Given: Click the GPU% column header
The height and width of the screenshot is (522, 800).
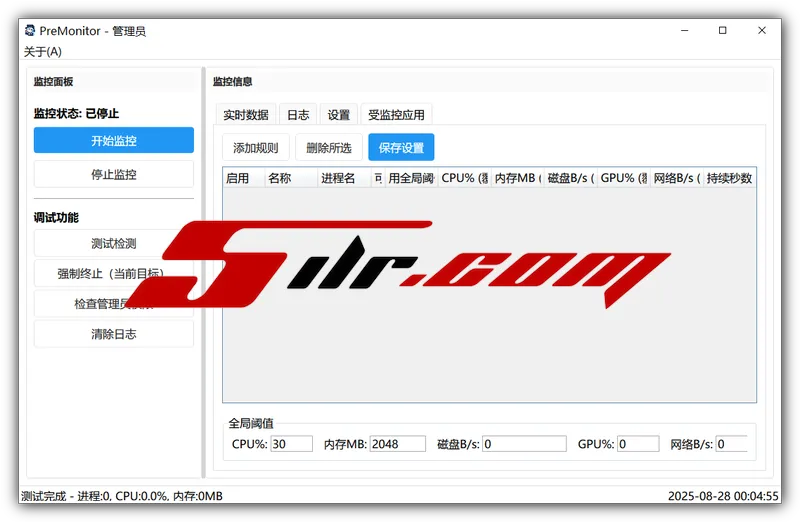Looking at the screenshot, I should coord(623,178).
